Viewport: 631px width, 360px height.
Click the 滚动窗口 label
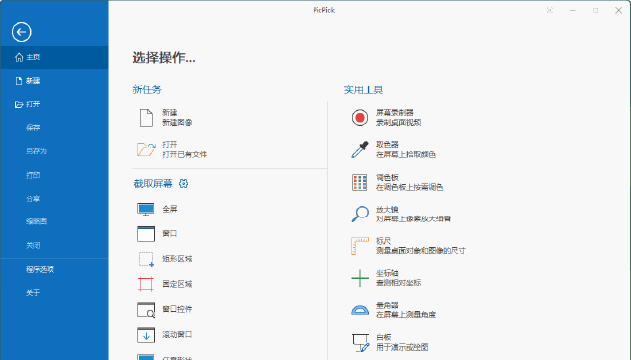pyautogui.click(x=177, y=334)
